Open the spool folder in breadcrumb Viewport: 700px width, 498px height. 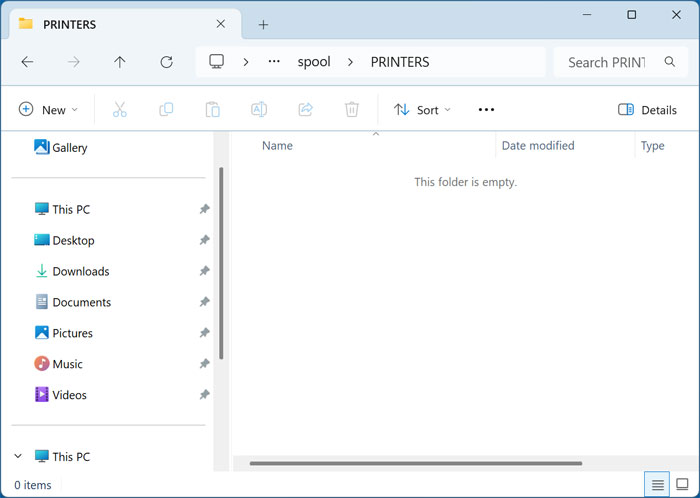[x=314, y=62]
